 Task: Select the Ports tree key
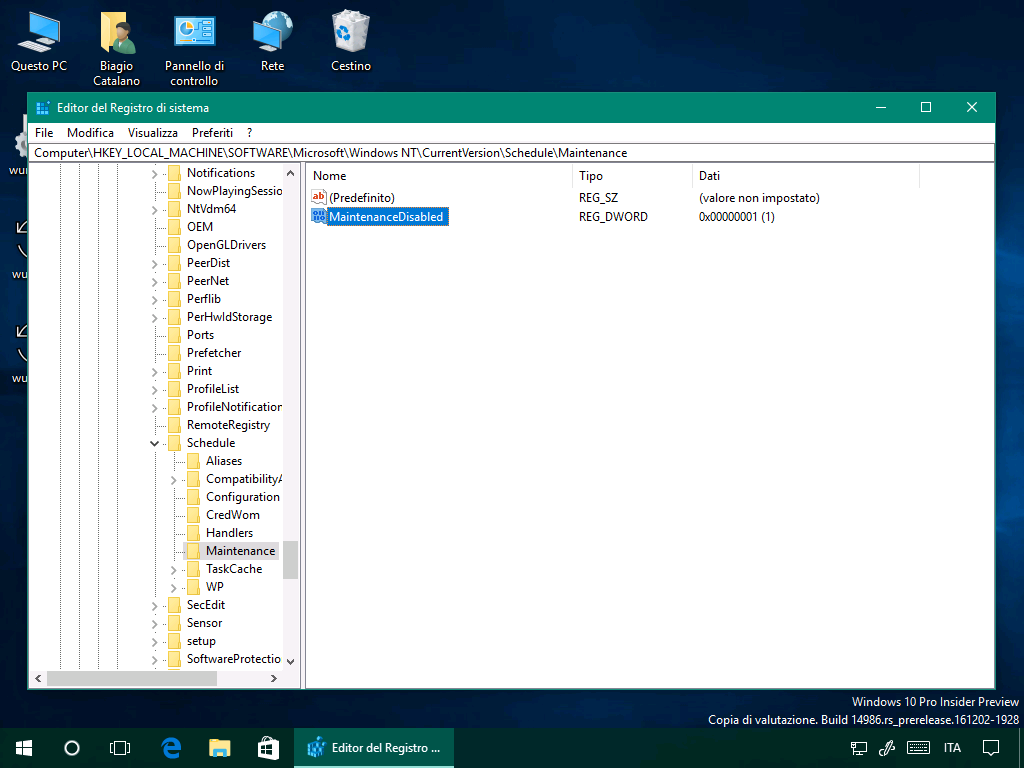point(200,335)
